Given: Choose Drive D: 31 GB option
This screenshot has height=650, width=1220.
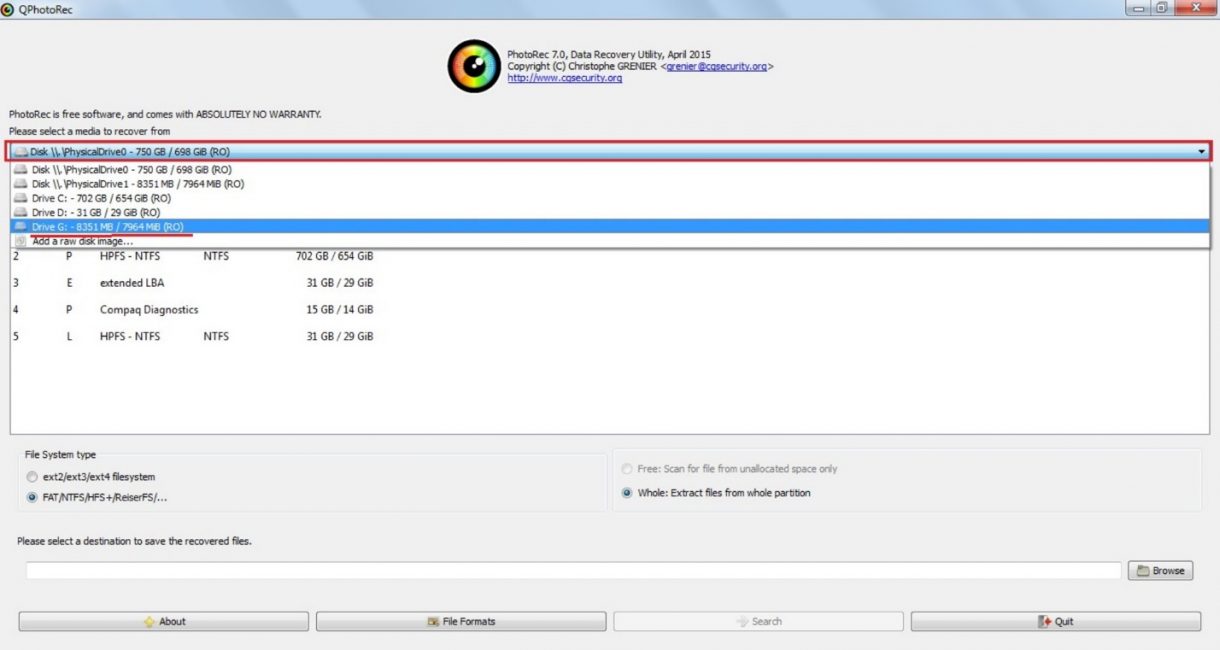Looking at the screenshot, I should click(x=610, y=212).
